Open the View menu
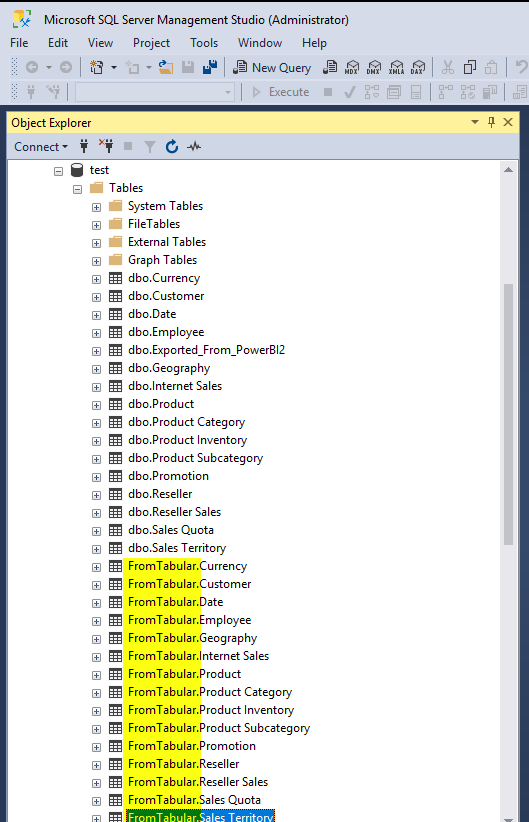 pos(100,43)
